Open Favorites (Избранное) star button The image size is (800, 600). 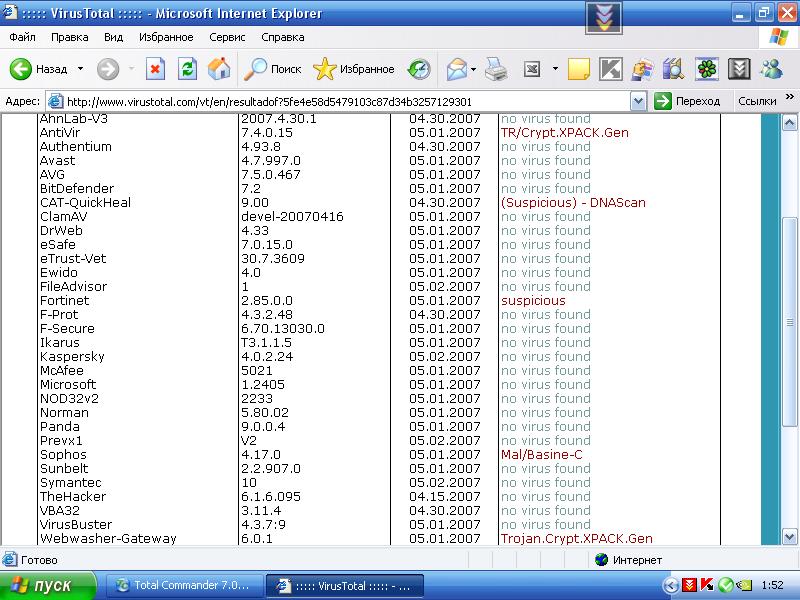coord(354,69)
